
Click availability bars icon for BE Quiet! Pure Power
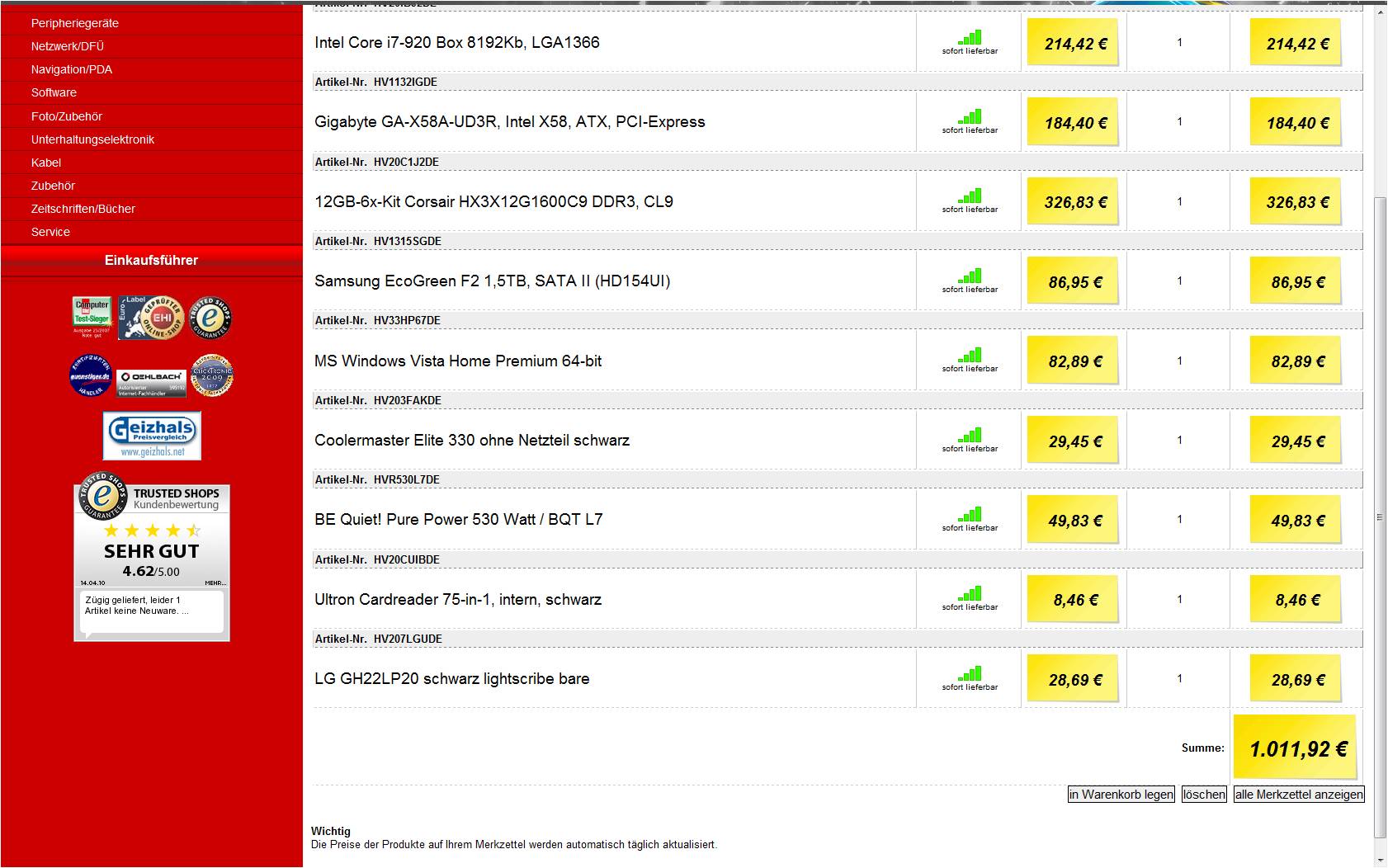pyautogui.click(x=970, y=515)
